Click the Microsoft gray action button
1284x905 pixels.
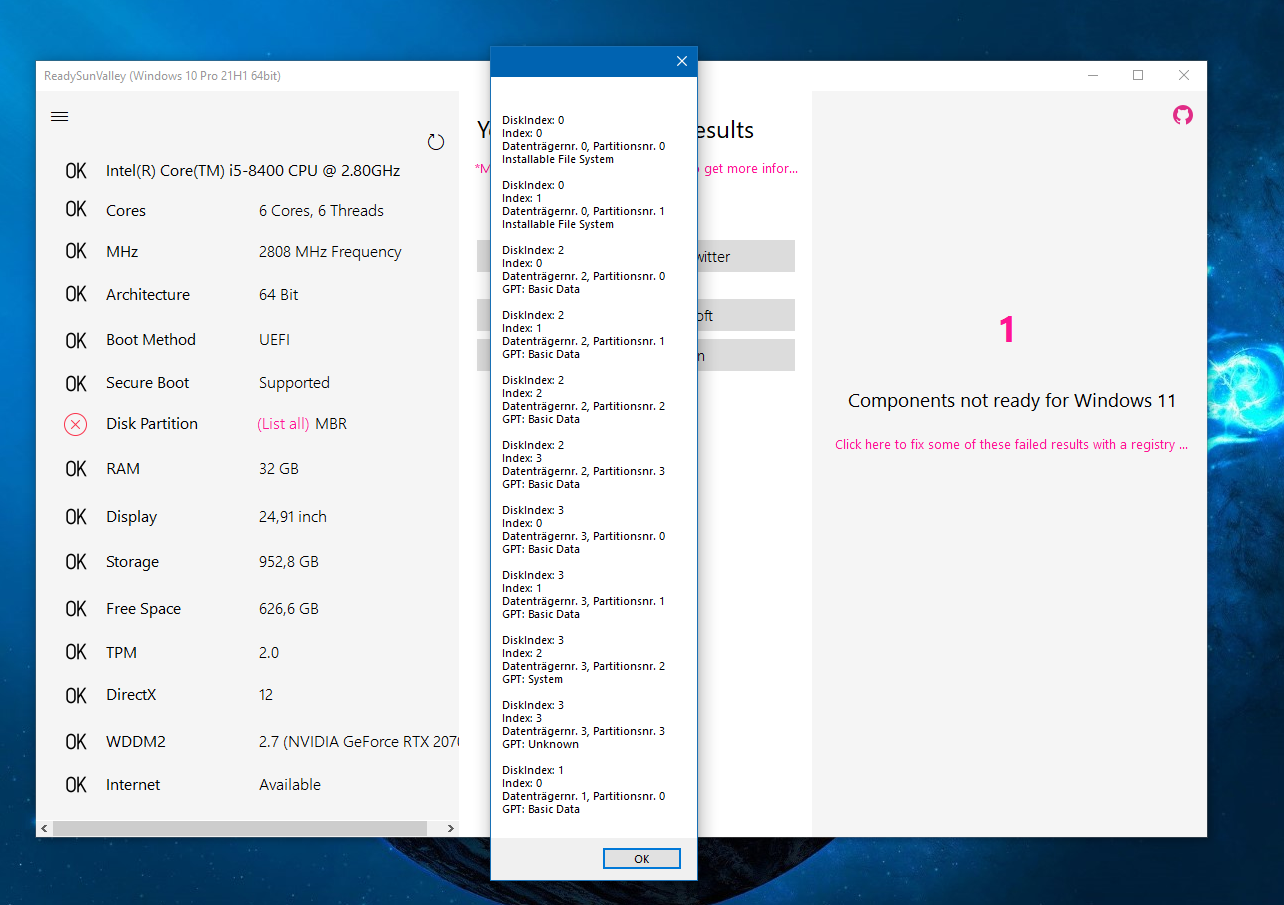[745, 315]
